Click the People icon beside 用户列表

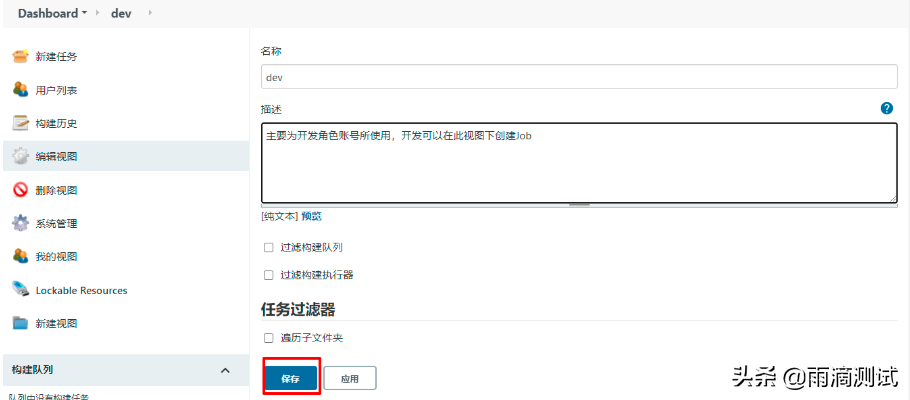[x=20, y=89]
